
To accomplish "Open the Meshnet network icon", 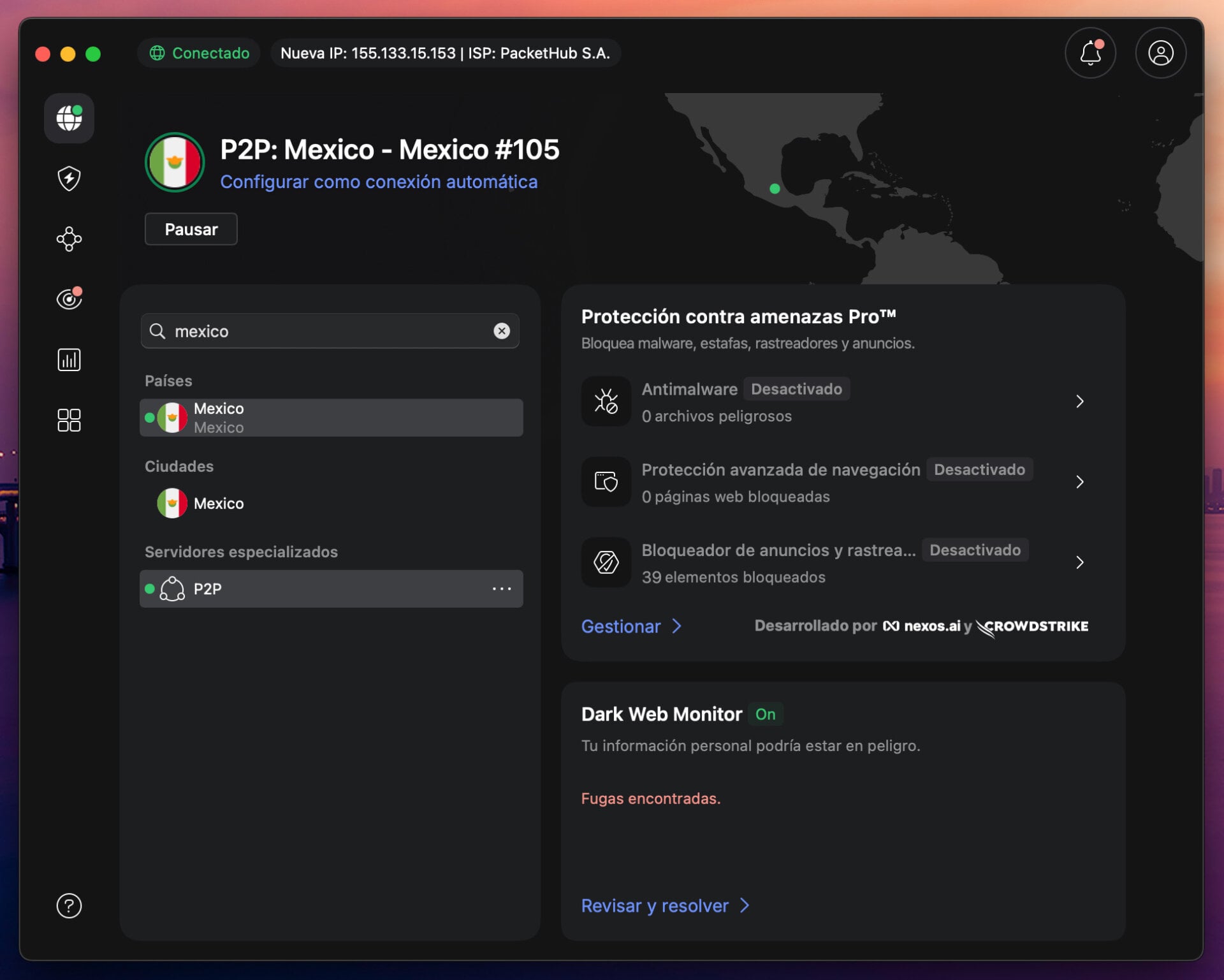I will pos(69,239).
